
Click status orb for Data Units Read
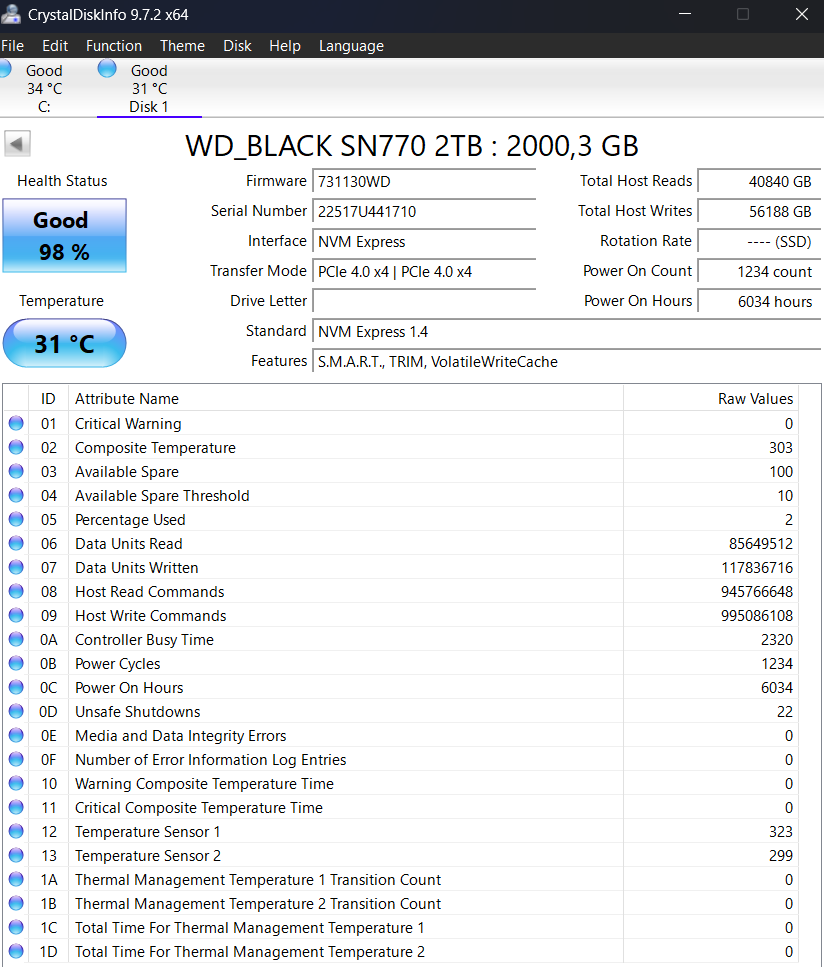(x=16, y=543)
